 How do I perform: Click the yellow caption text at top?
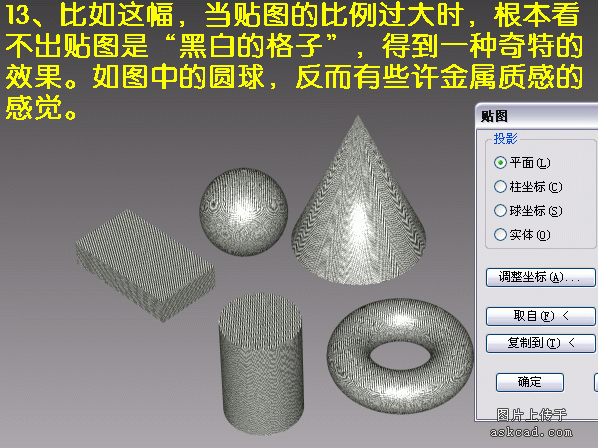point(294,61)
